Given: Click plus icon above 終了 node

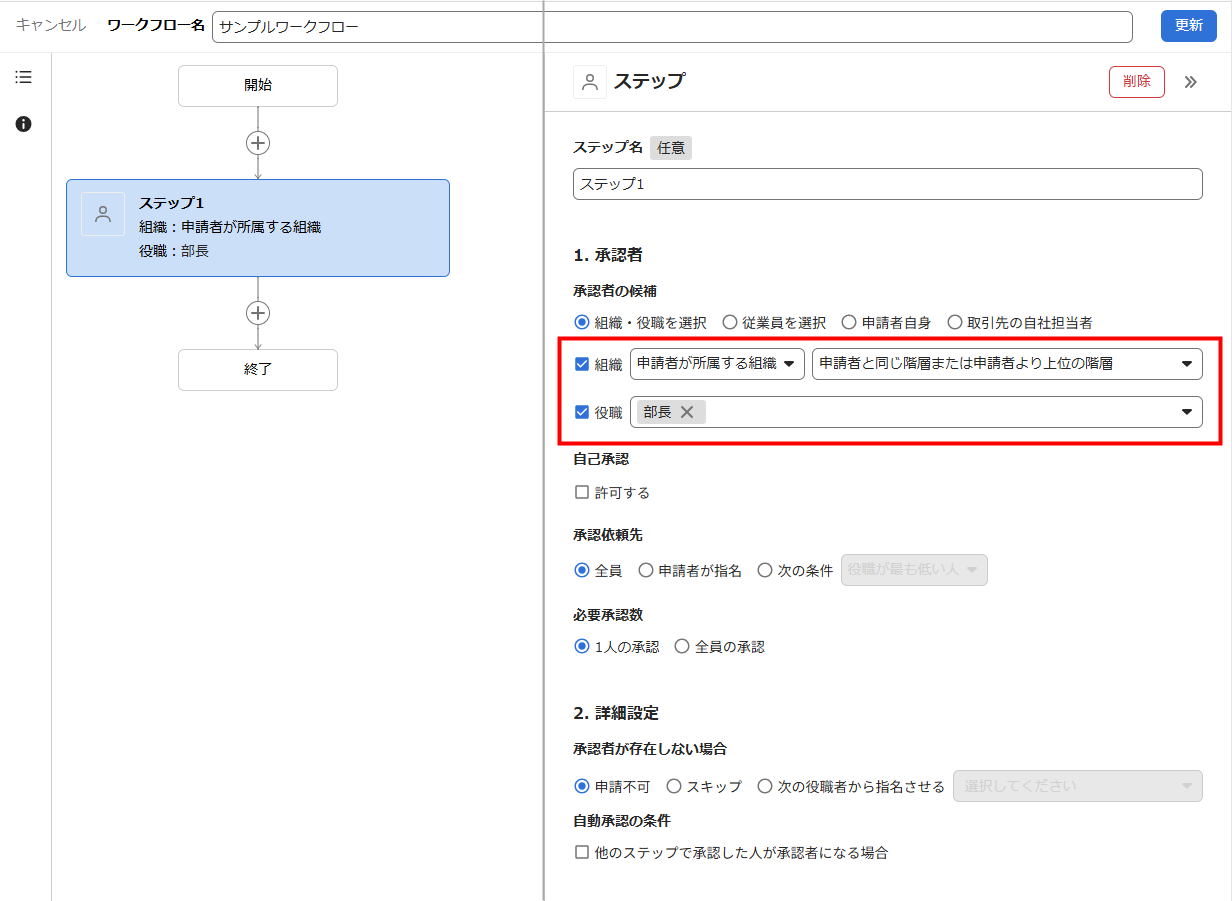Looking at the screenshot, I should tap(258, 313).
